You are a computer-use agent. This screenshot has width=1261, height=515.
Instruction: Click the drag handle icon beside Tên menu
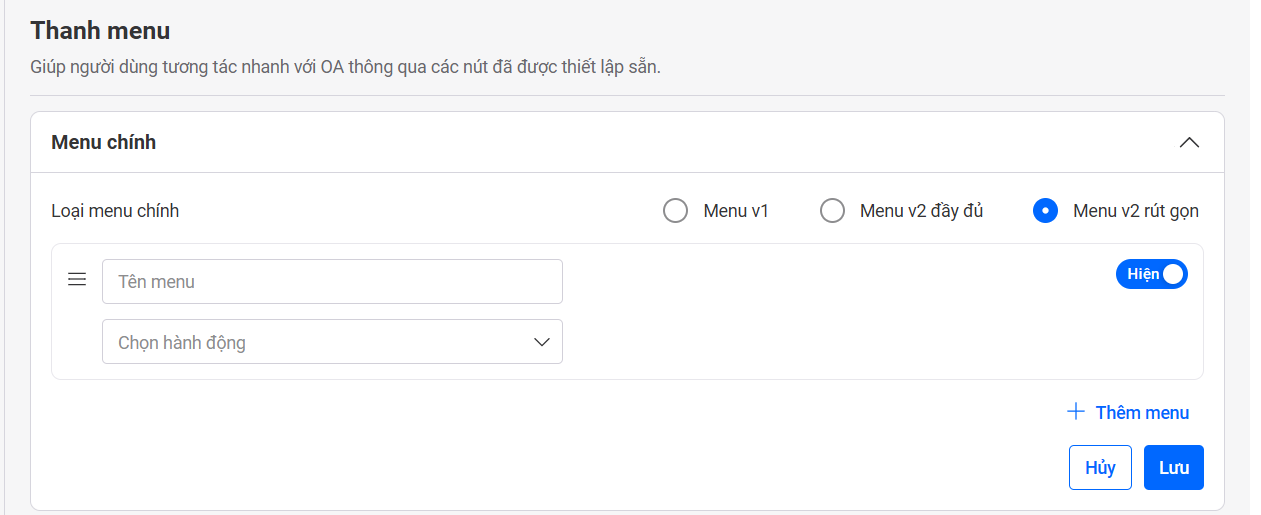77,280
